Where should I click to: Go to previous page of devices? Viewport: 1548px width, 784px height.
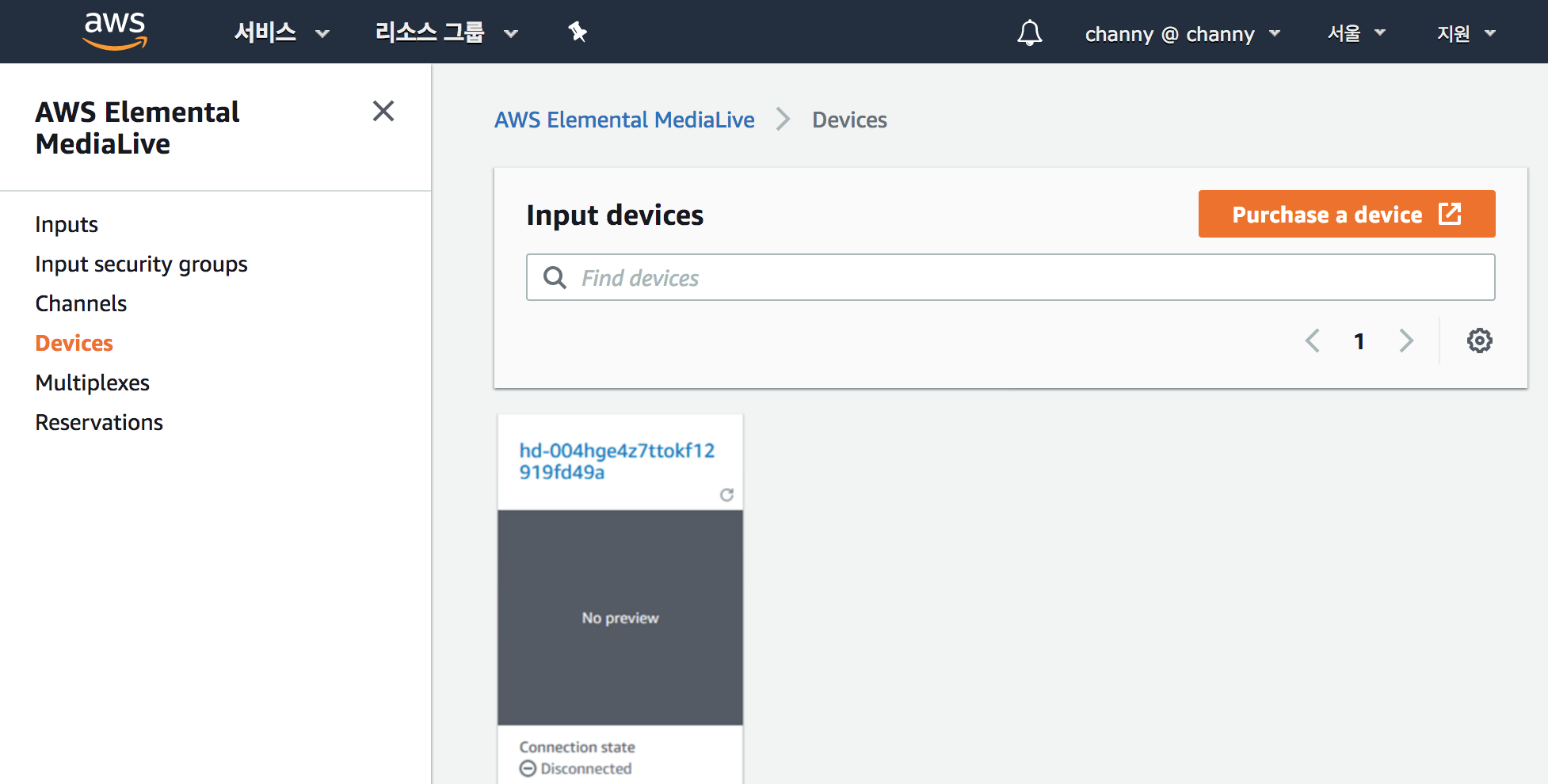click(1313, 341)
